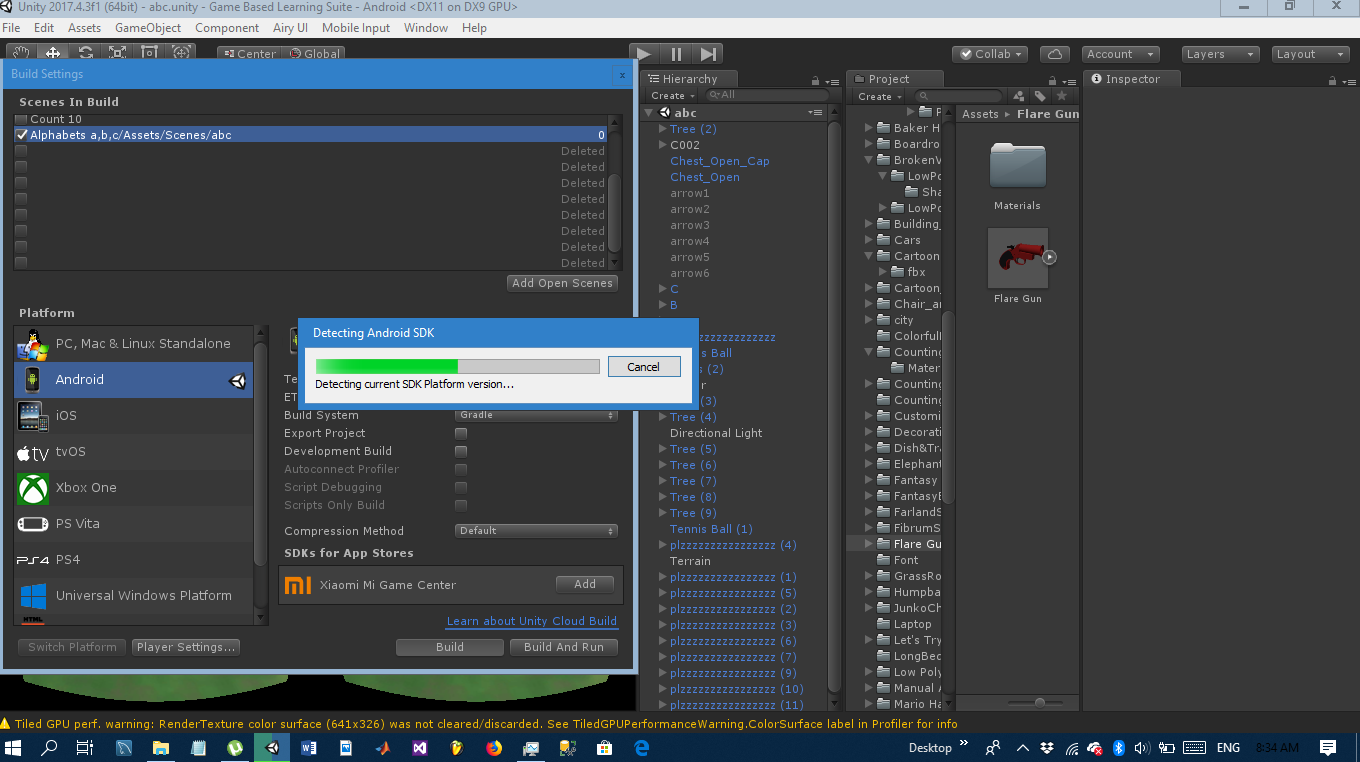Uncheck the Alphabets abc scene checkbox
Viewport: 1360px width, 762px height.
22,135
